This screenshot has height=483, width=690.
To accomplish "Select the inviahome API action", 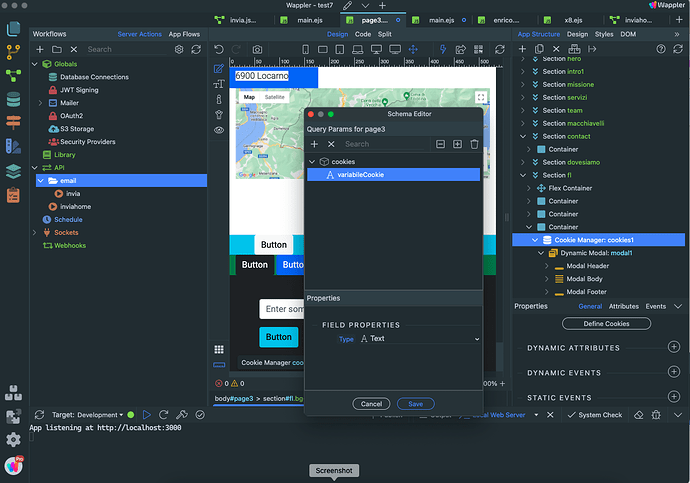I will (x=76, y=207).
